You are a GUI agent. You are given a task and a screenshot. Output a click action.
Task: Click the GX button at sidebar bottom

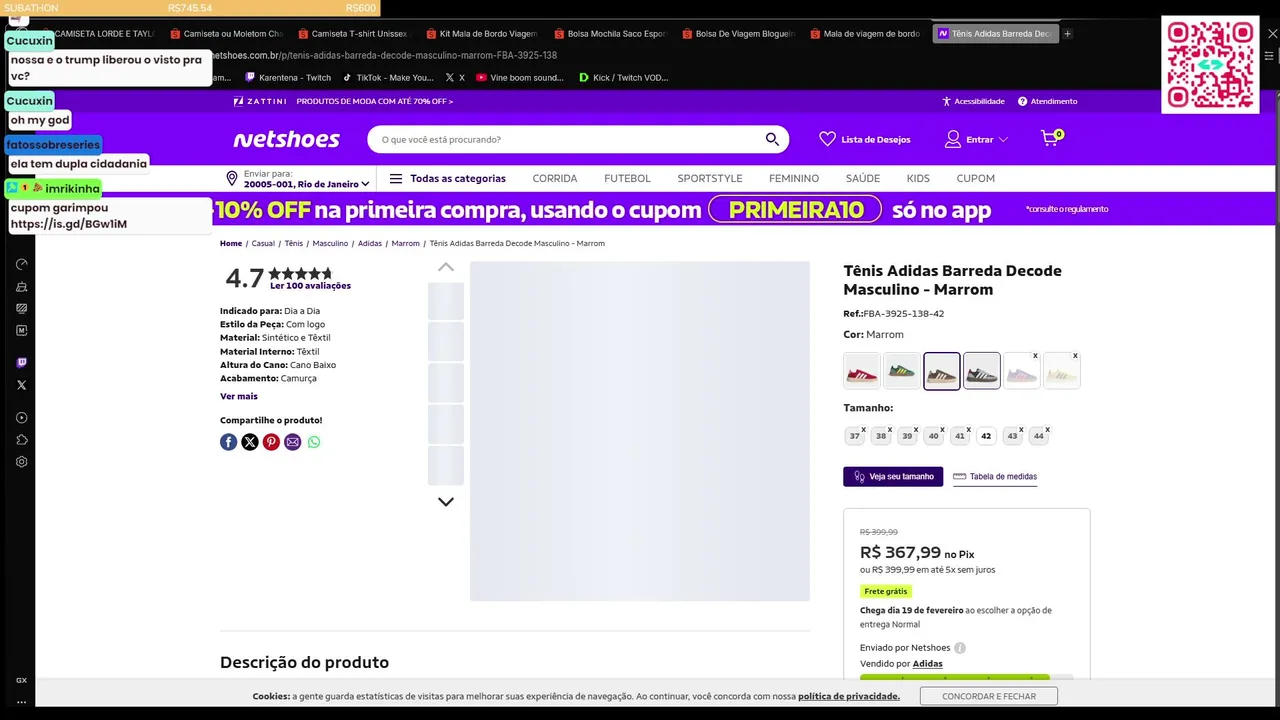click(x=22, y=680)
